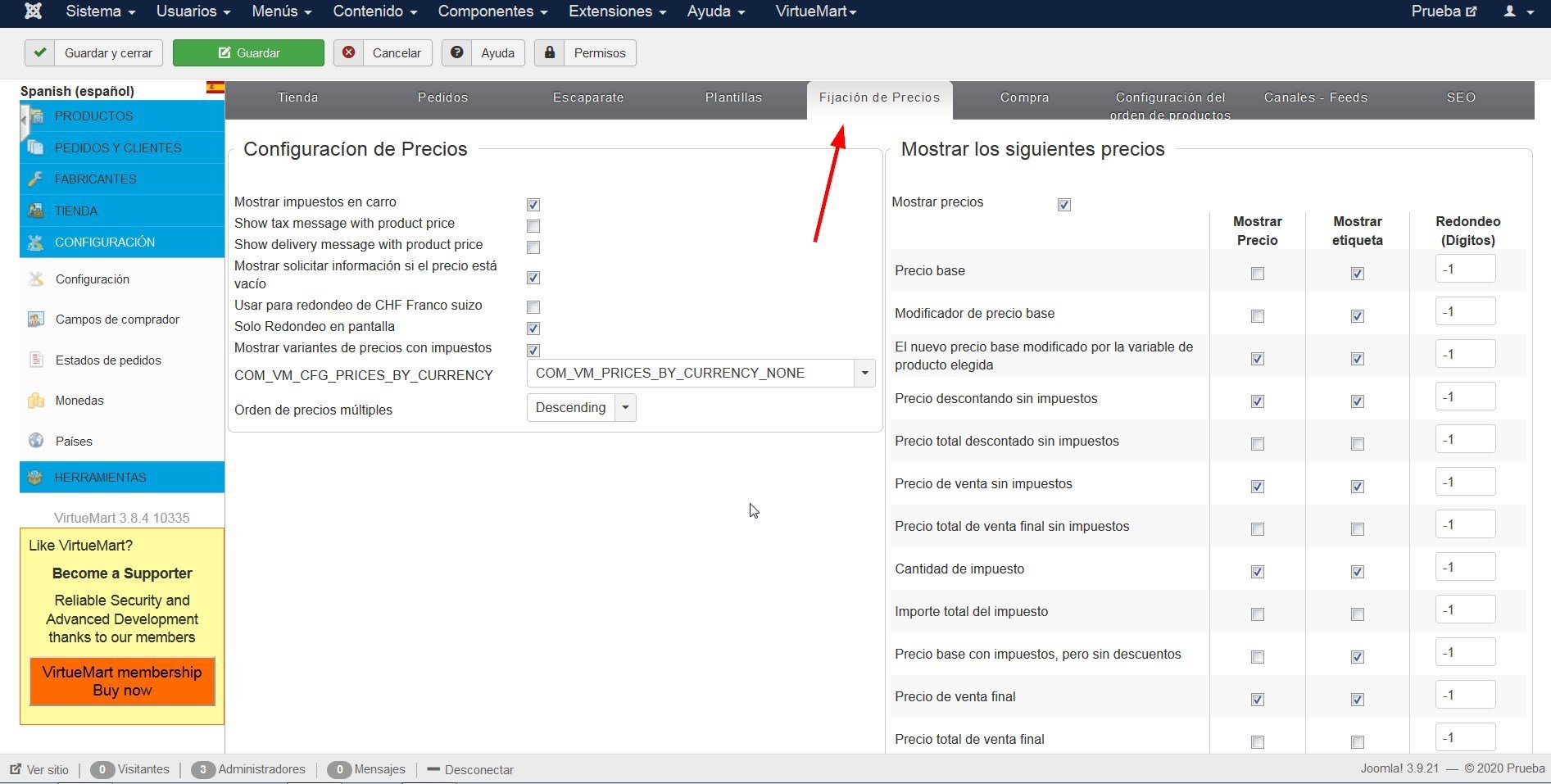The width and height of the screenshot is (1551, 784).
Task: Open the Canales - Feeds tab
Action: pyautogui.click(x=1316, y=97)
